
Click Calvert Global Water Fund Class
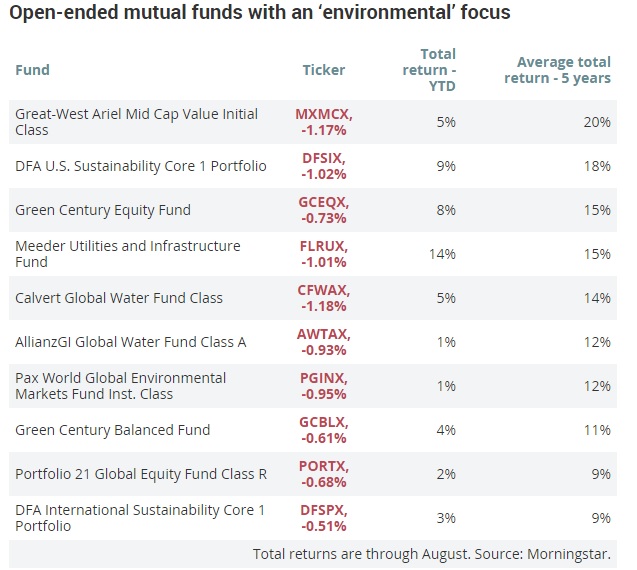click(x=118, y=298)
